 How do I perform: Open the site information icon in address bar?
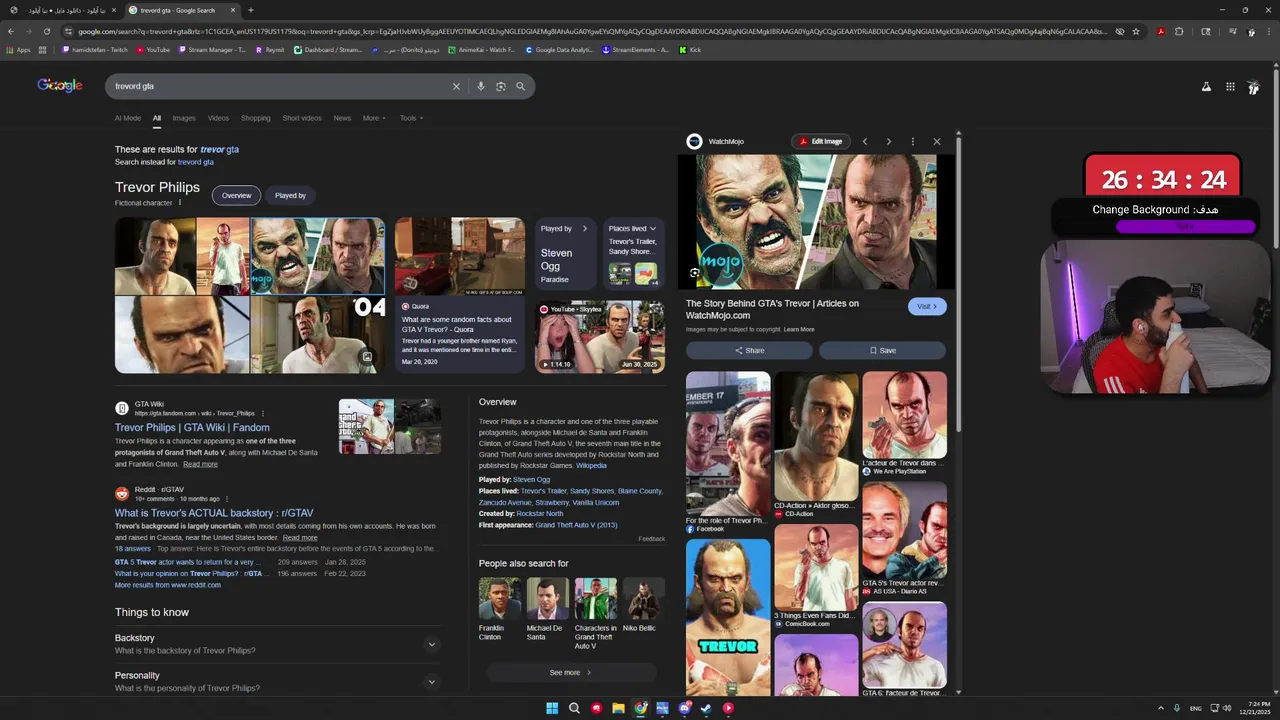68,31
